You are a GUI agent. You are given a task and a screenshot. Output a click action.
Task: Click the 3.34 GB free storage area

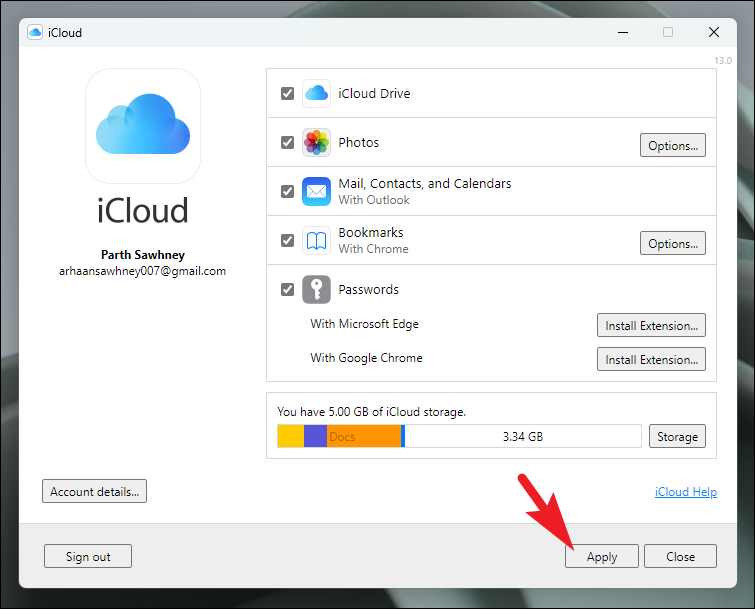523,436
